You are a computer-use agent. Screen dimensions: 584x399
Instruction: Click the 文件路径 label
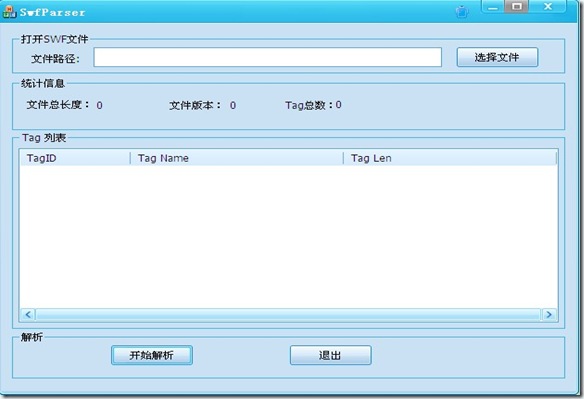tap(55, 58)
